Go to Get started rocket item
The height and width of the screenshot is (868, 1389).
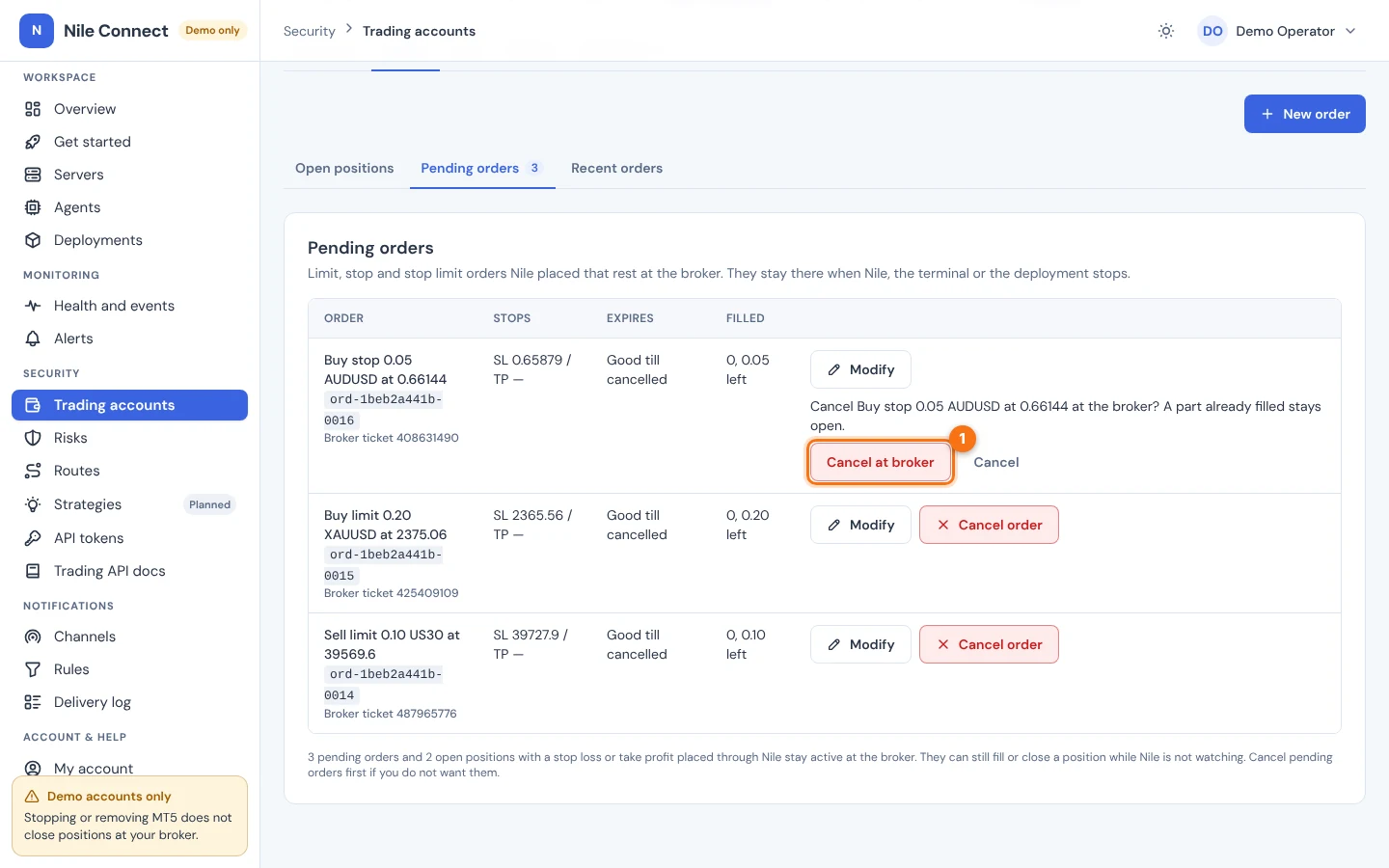129,142
